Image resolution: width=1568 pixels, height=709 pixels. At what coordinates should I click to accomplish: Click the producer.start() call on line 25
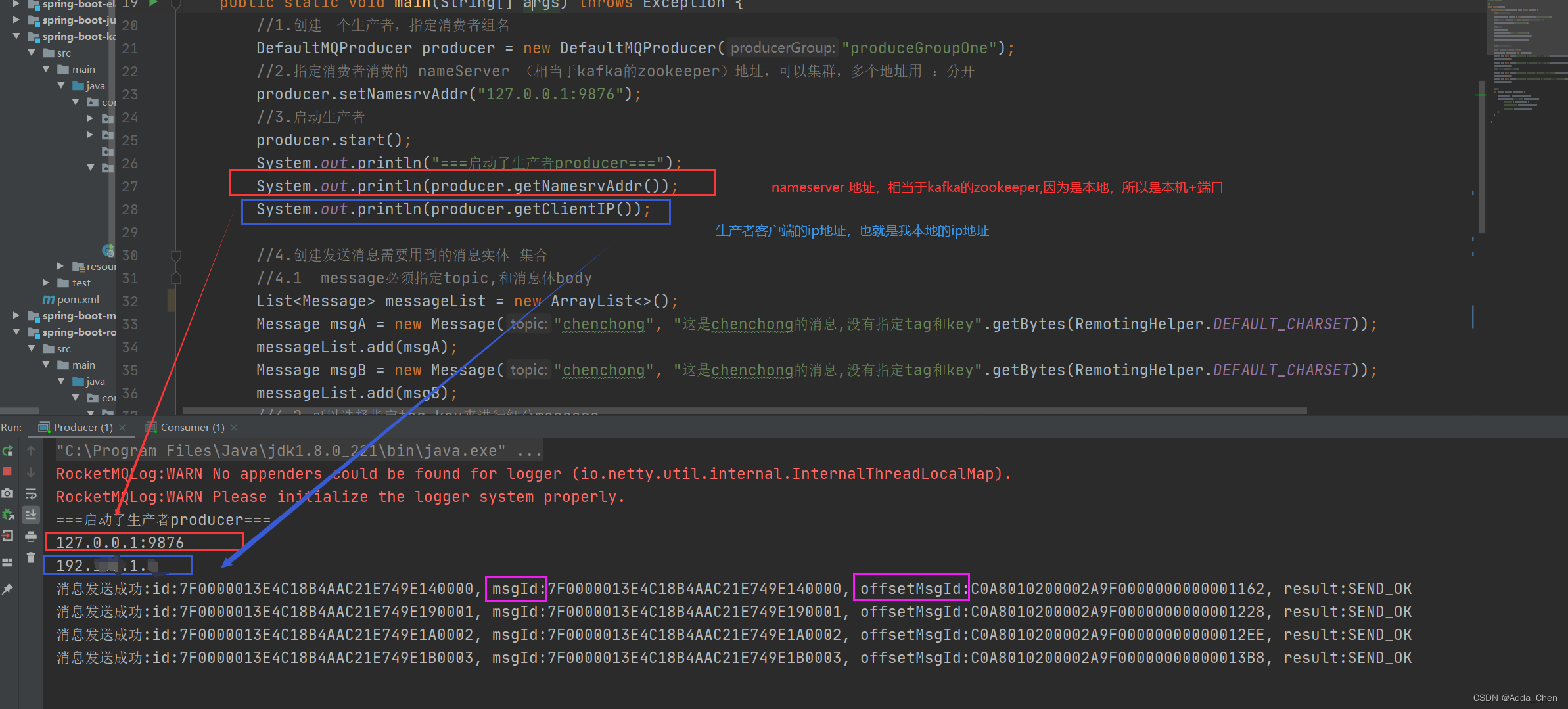tap(334, 140)
